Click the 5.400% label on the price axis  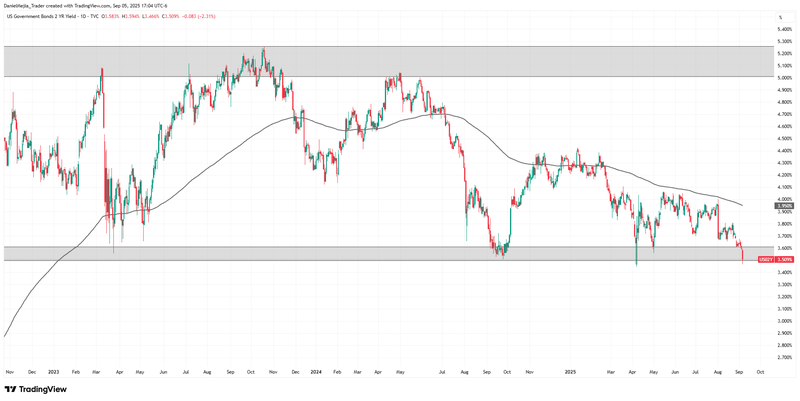tap(783, 30)
